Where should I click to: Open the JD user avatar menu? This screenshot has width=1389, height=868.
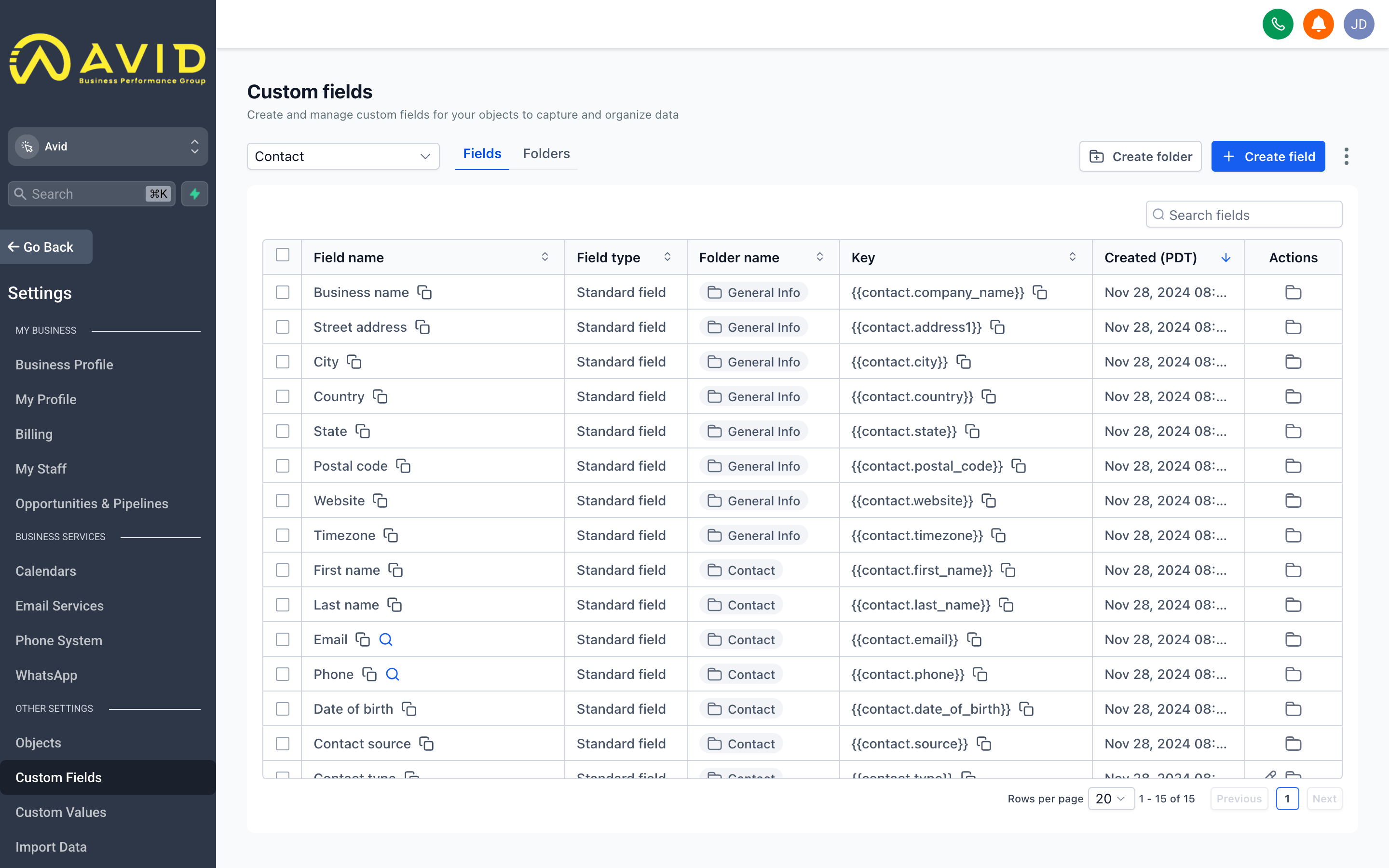[1359, 24]
